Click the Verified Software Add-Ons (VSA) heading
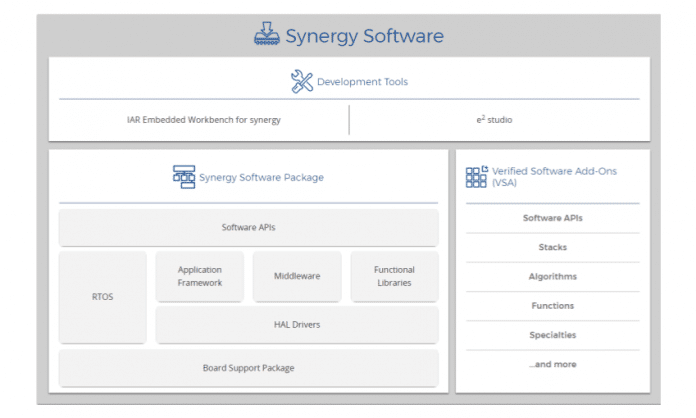The image size is (696, 418). (x=554, y=177)
